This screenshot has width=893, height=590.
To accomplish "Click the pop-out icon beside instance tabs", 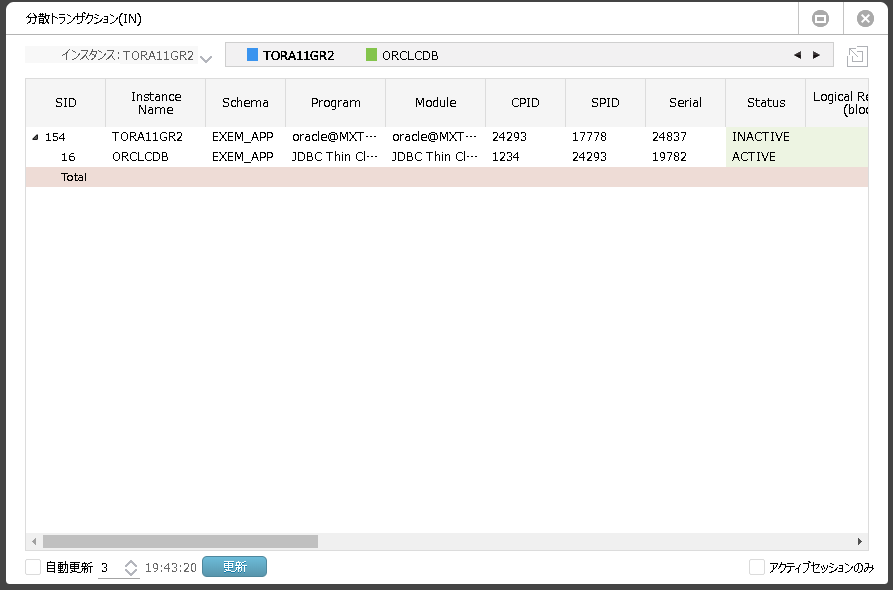I will click(x=857, y=56).
